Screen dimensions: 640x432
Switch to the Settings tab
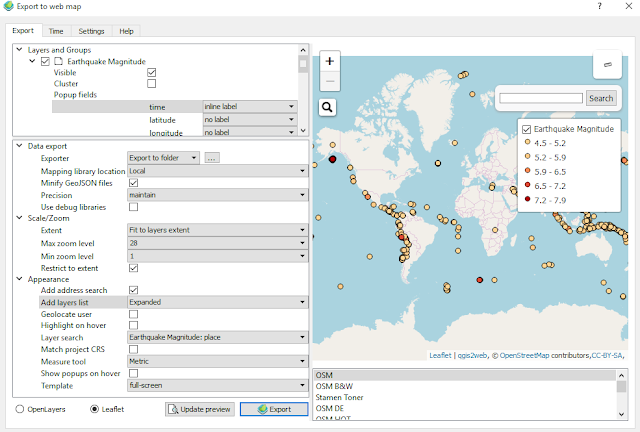[91, 31]
